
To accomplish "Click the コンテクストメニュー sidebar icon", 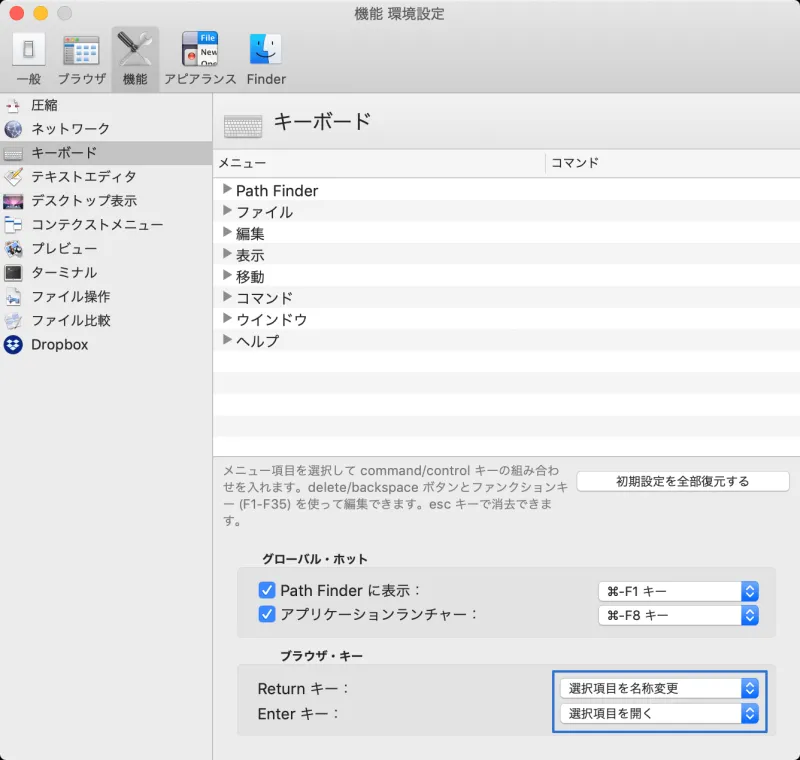I will coord(13,224).
